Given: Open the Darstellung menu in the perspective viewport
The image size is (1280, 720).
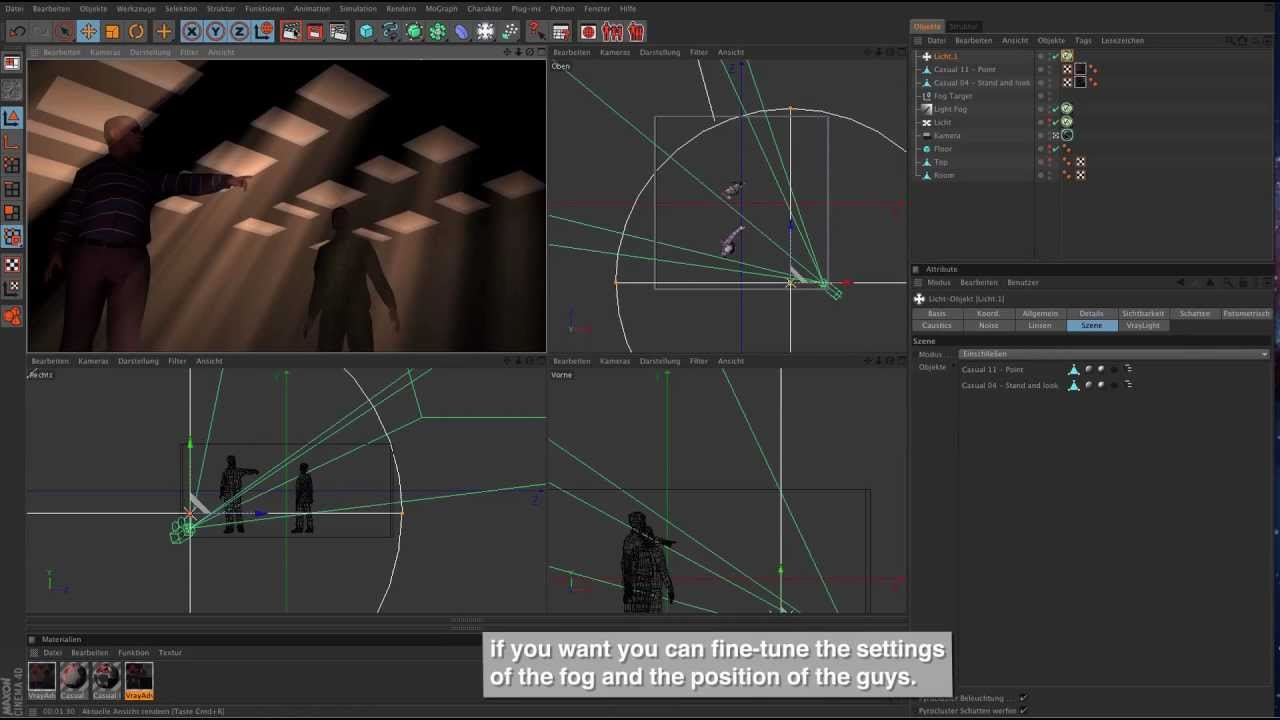Looking at the screenshot, I should tap(150, 52).
